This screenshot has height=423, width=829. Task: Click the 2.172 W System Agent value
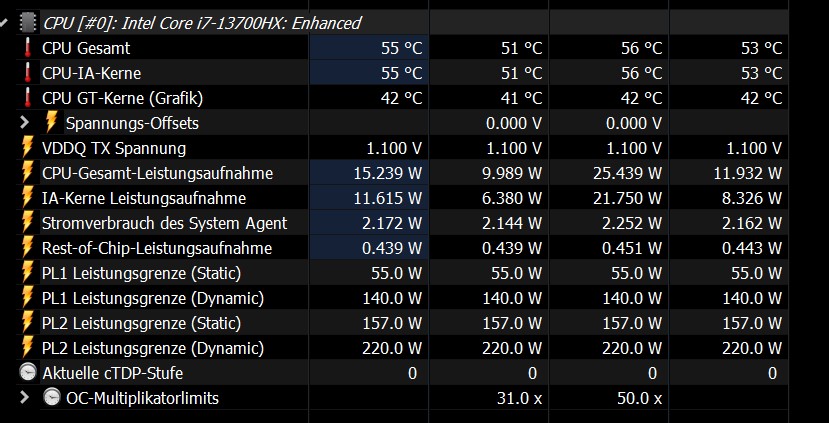click(x=392, y=223)
